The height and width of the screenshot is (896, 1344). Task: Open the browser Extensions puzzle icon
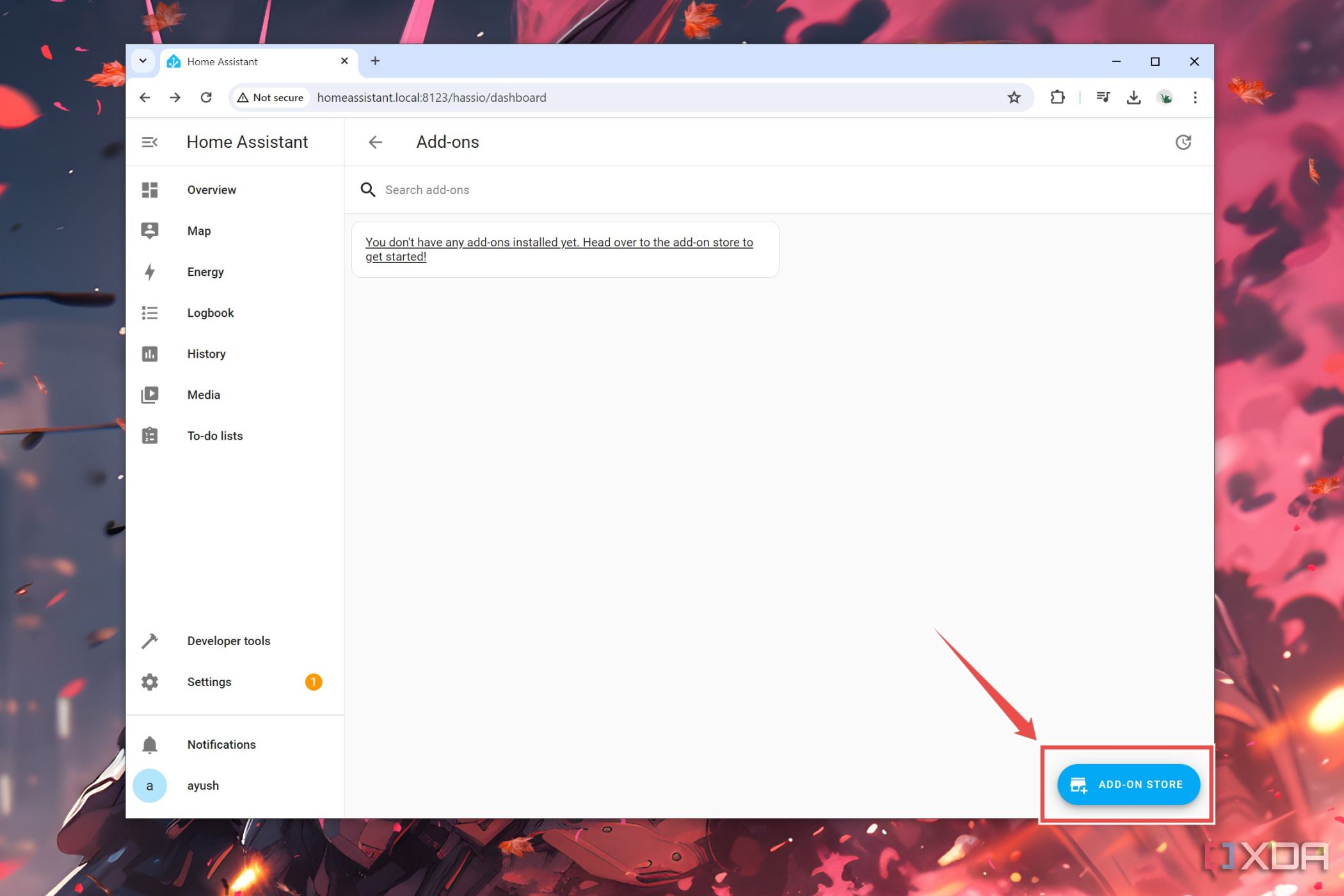coord(1057,97)
